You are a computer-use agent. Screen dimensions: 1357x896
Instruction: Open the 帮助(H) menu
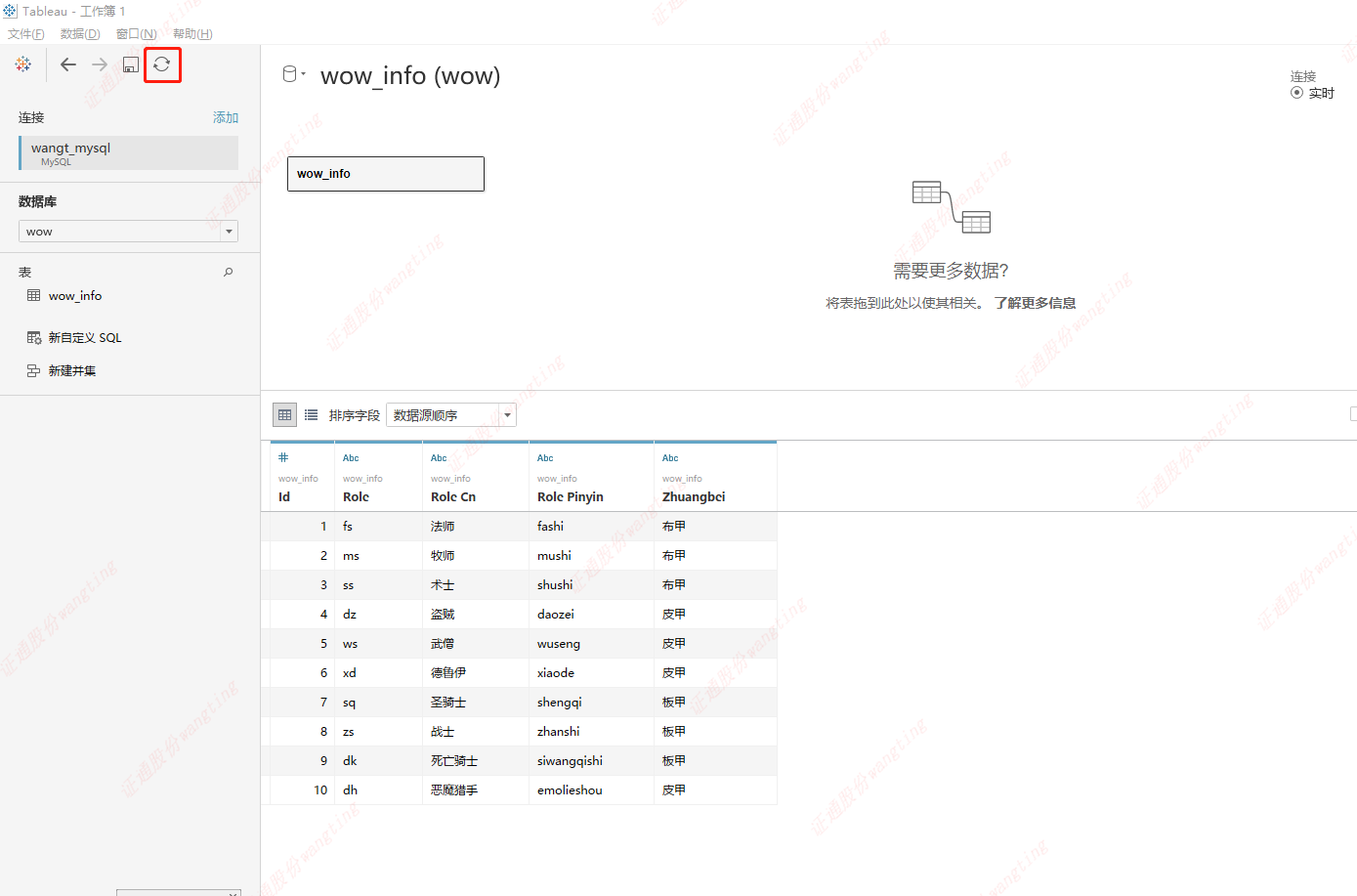click(x=192, y=33)
